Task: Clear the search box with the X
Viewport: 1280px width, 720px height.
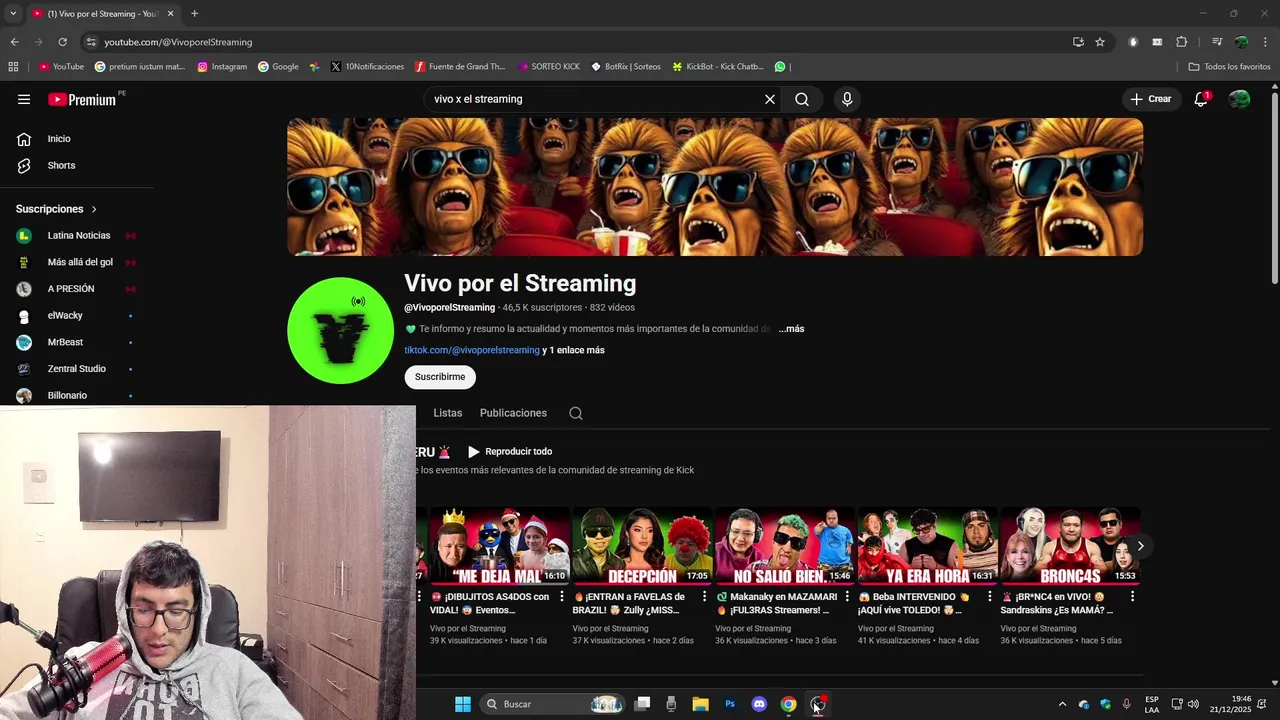Action: (770, 99)
